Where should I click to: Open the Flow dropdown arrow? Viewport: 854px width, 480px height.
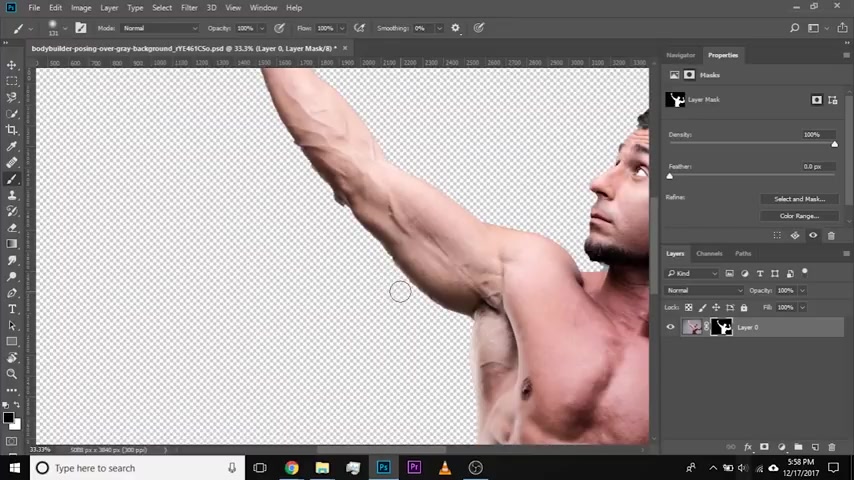(x=342, y=28)
